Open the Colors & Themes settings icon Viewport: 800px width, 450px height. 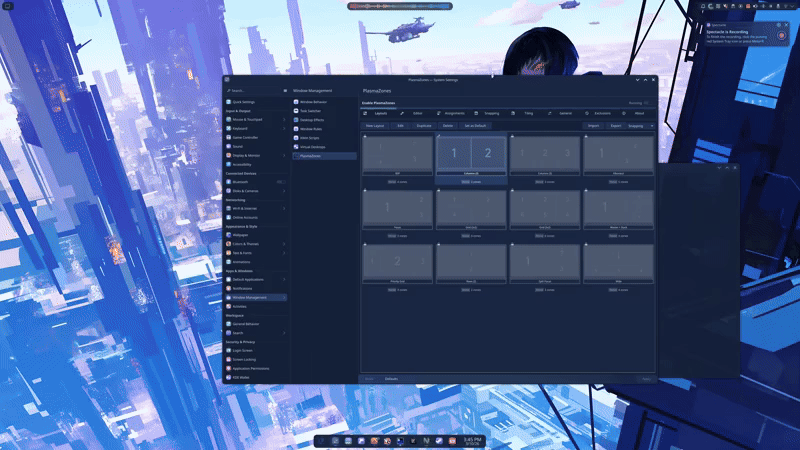pos(229,244)
